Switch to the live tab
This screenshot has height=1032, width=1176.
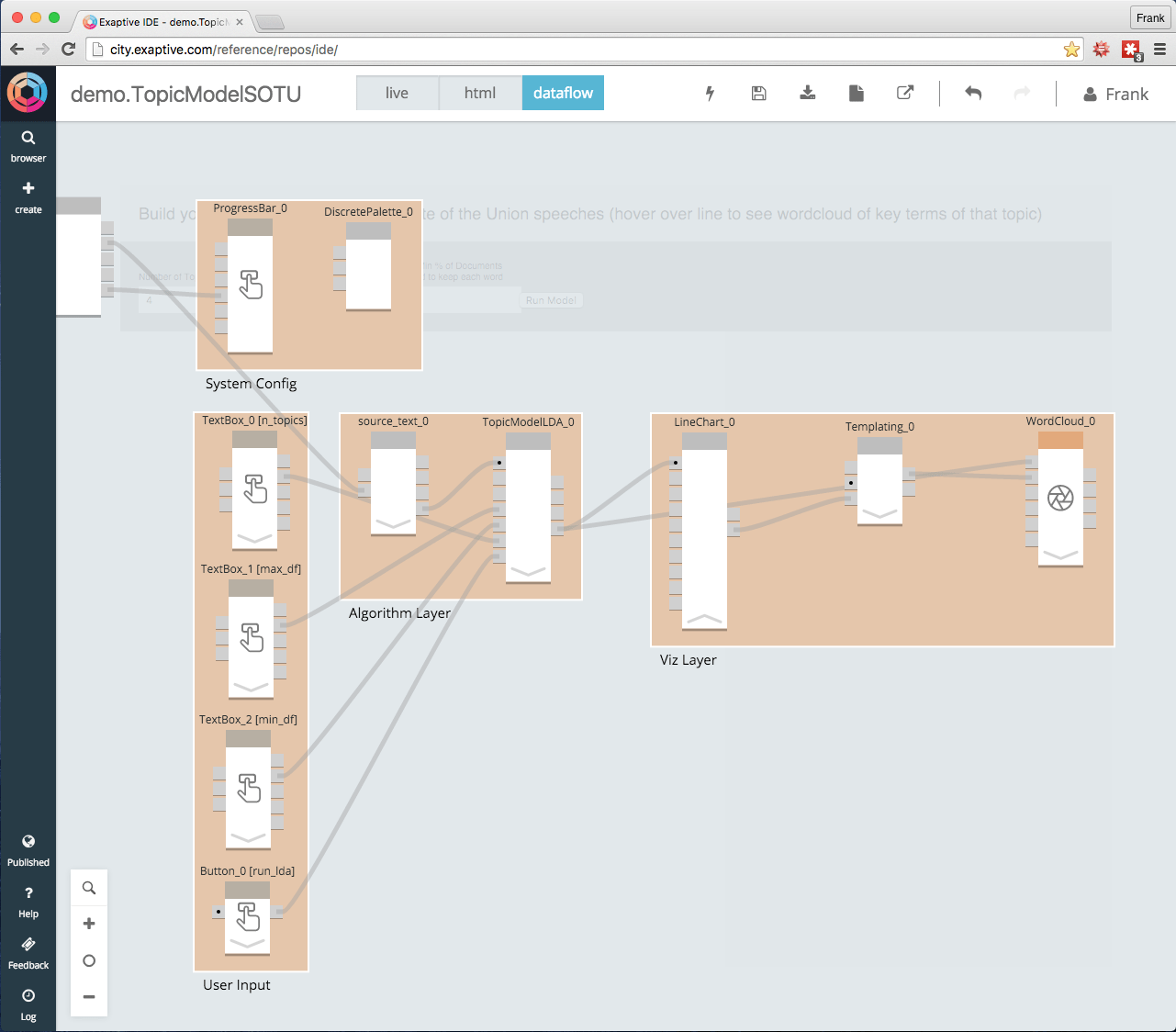point(398,93)
